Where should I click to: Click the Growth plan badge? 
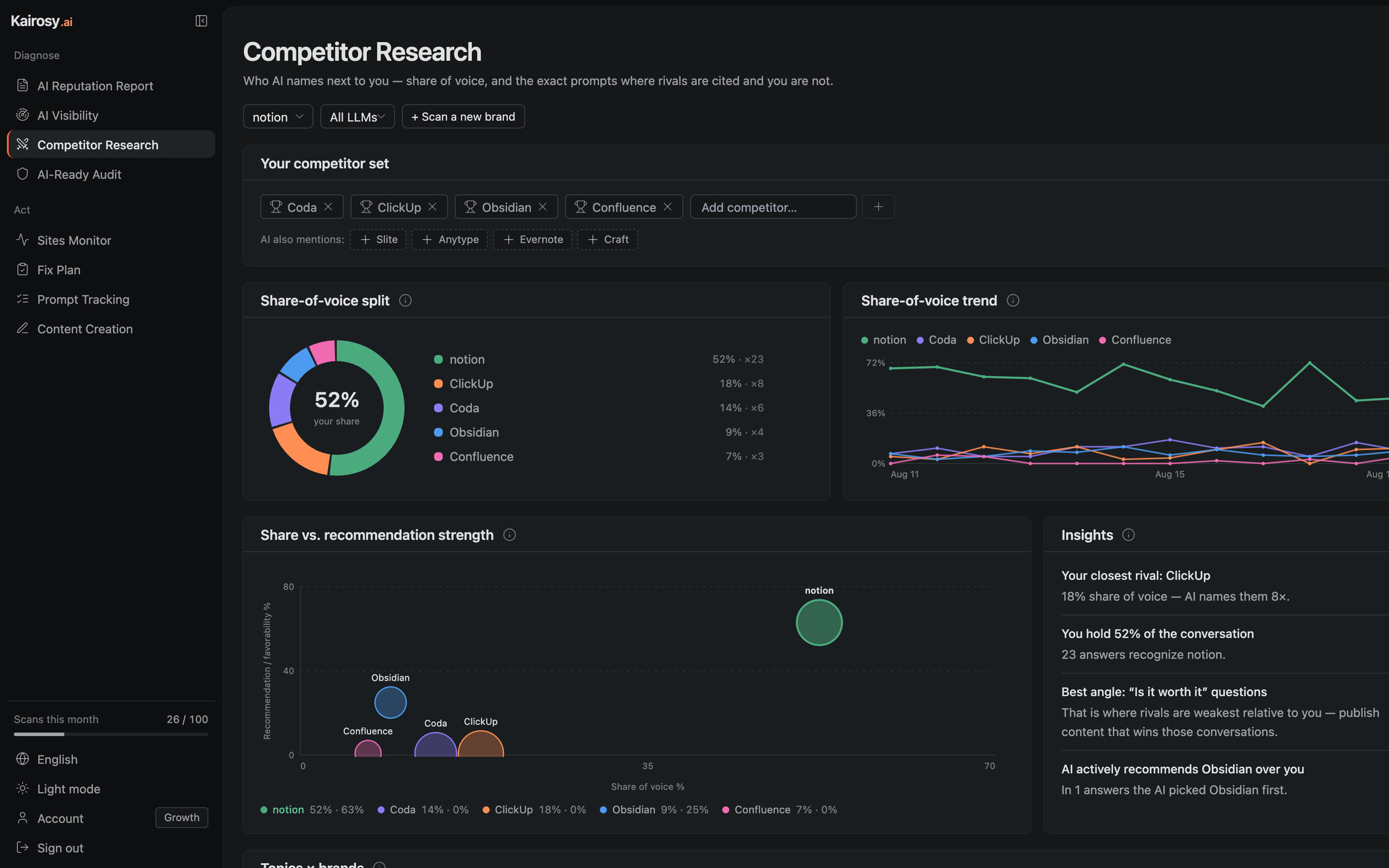[x=182, y=818]
